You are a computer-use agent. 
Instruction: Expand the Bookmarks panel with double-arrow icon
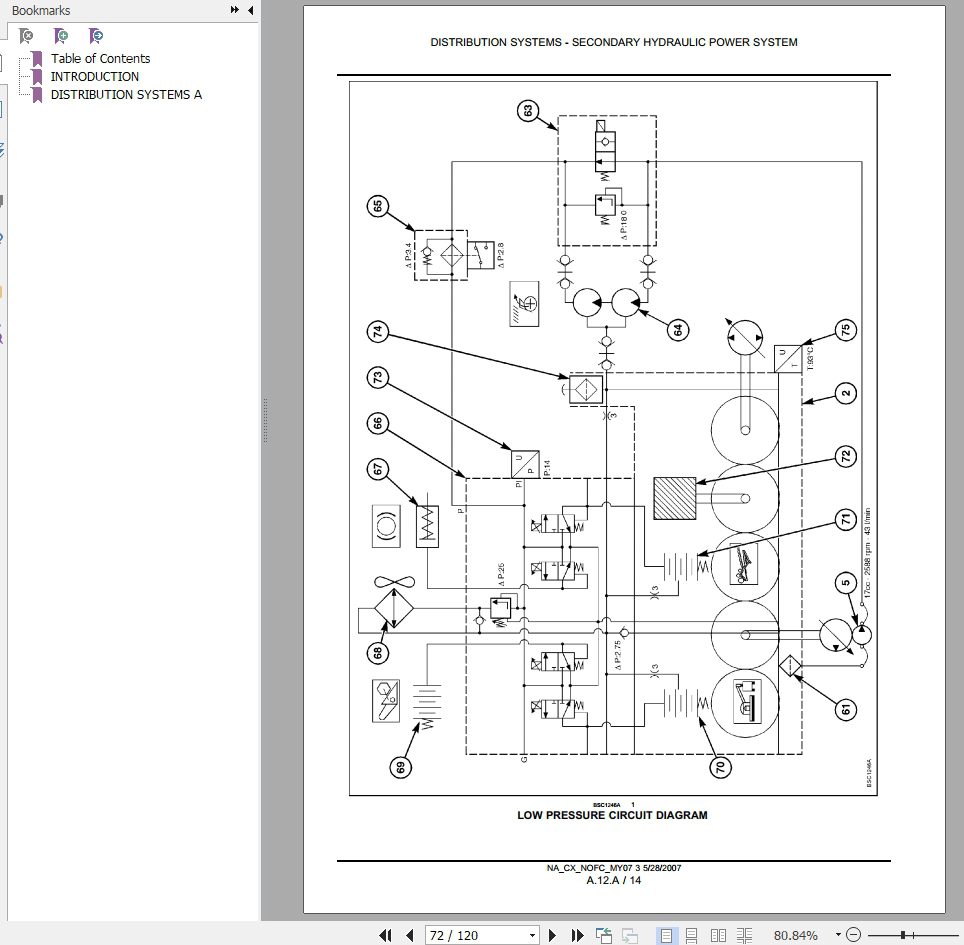(235, 10)
